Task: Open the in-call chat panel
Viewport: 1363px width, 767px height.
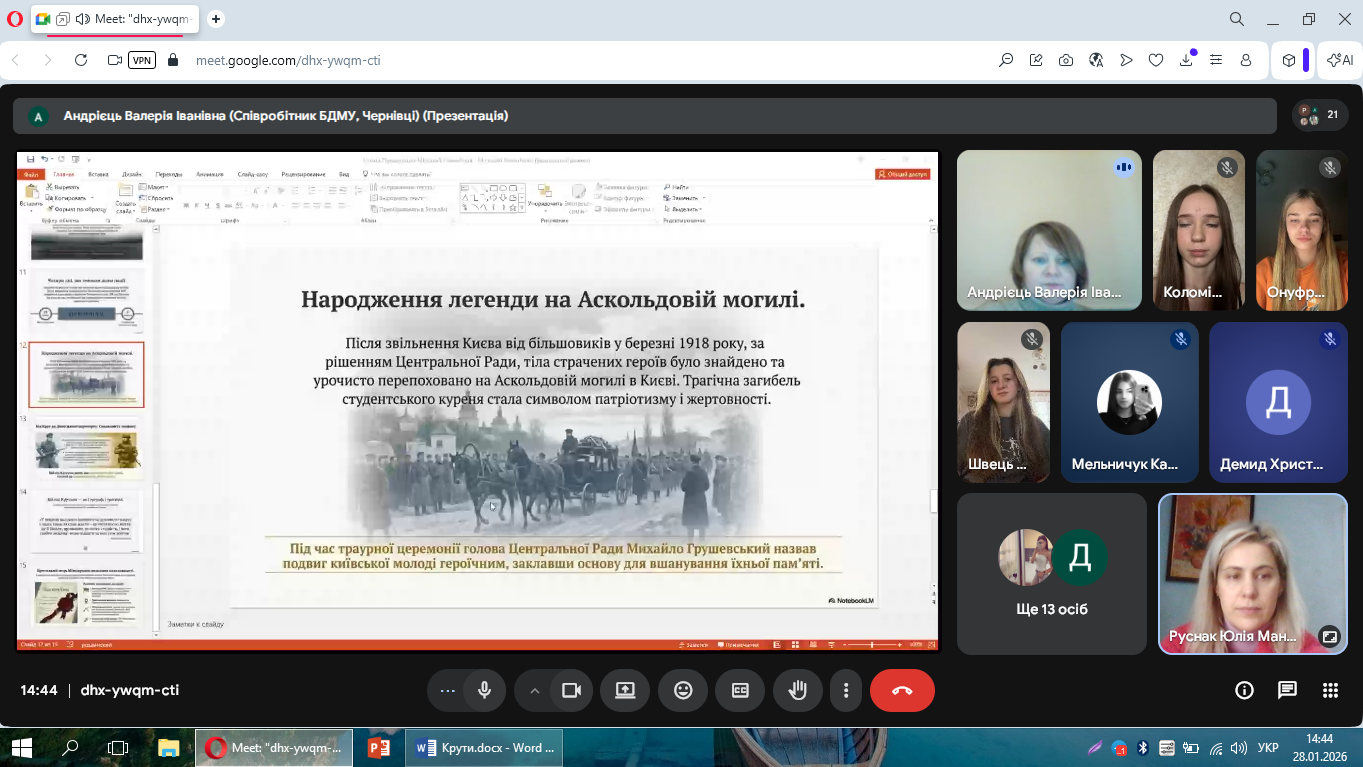Action: [1287, 690]
